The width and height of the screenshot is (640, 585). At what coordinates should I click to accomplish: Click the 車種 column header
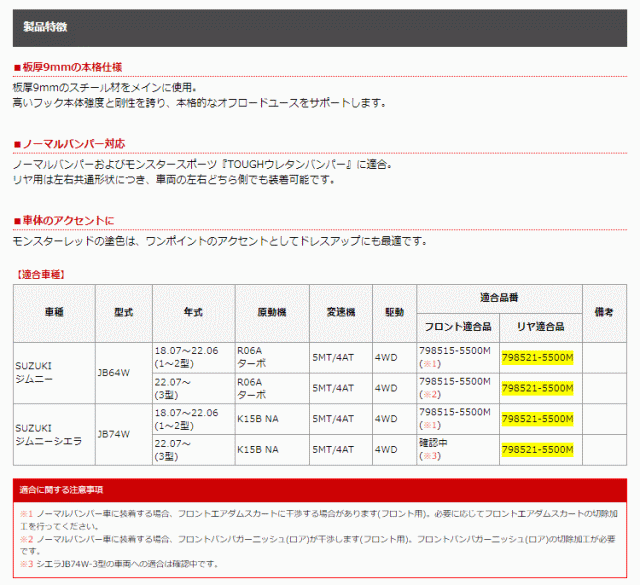click(x=54, y=312)
